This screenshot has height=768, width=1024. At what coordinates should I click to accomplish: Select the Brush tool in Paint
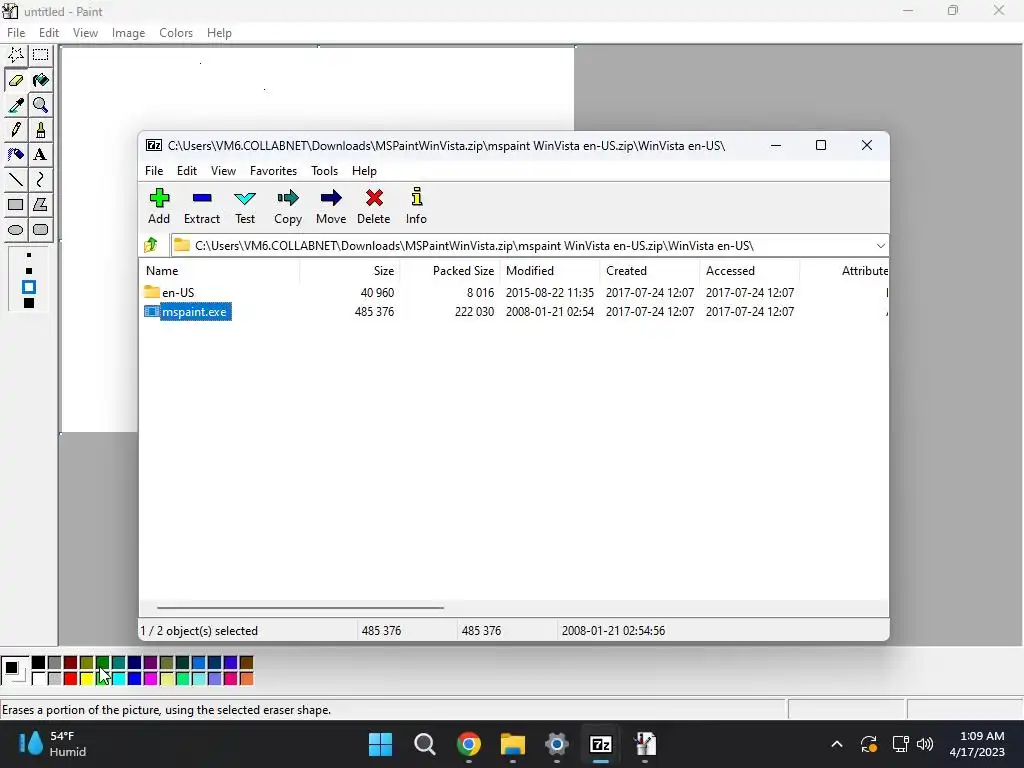(40, 130)
